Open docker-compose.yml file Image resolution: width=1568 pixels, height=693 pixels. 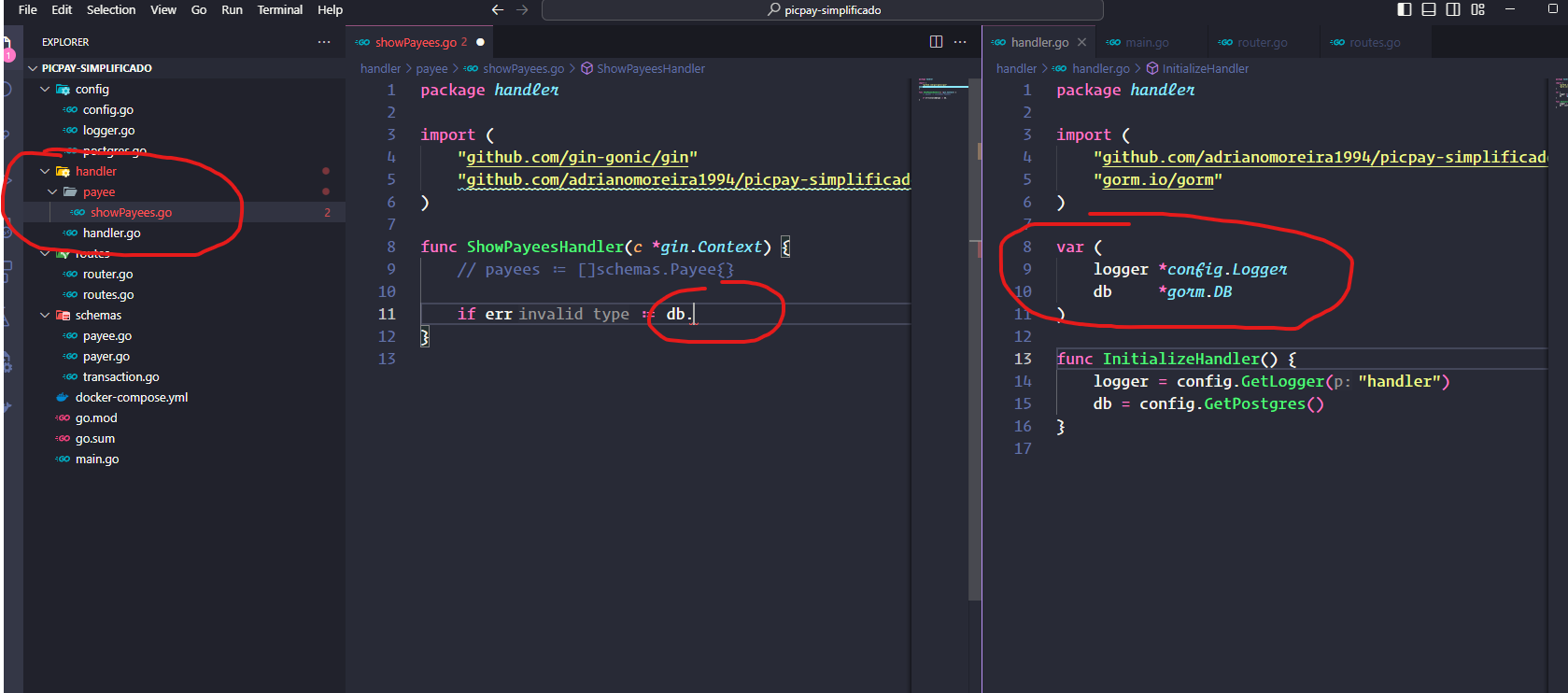click(x=131, y=397)
